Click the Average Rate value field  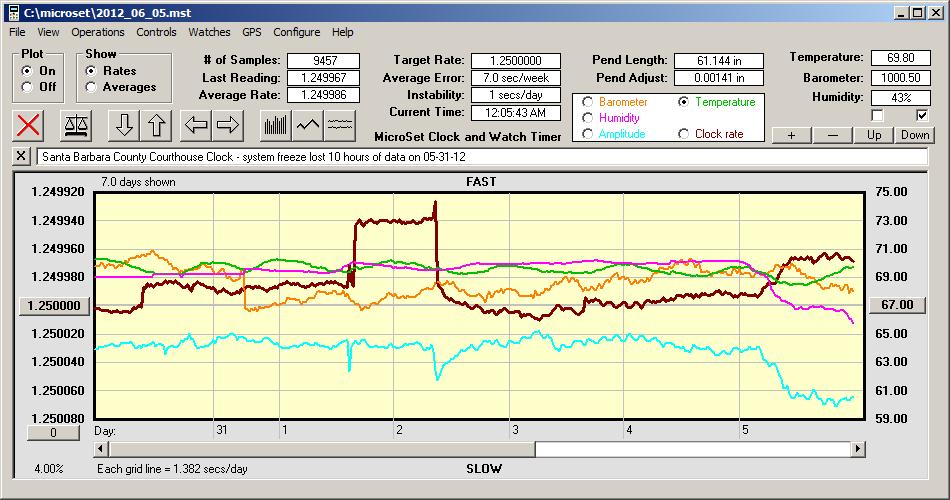tap(324, 95)
